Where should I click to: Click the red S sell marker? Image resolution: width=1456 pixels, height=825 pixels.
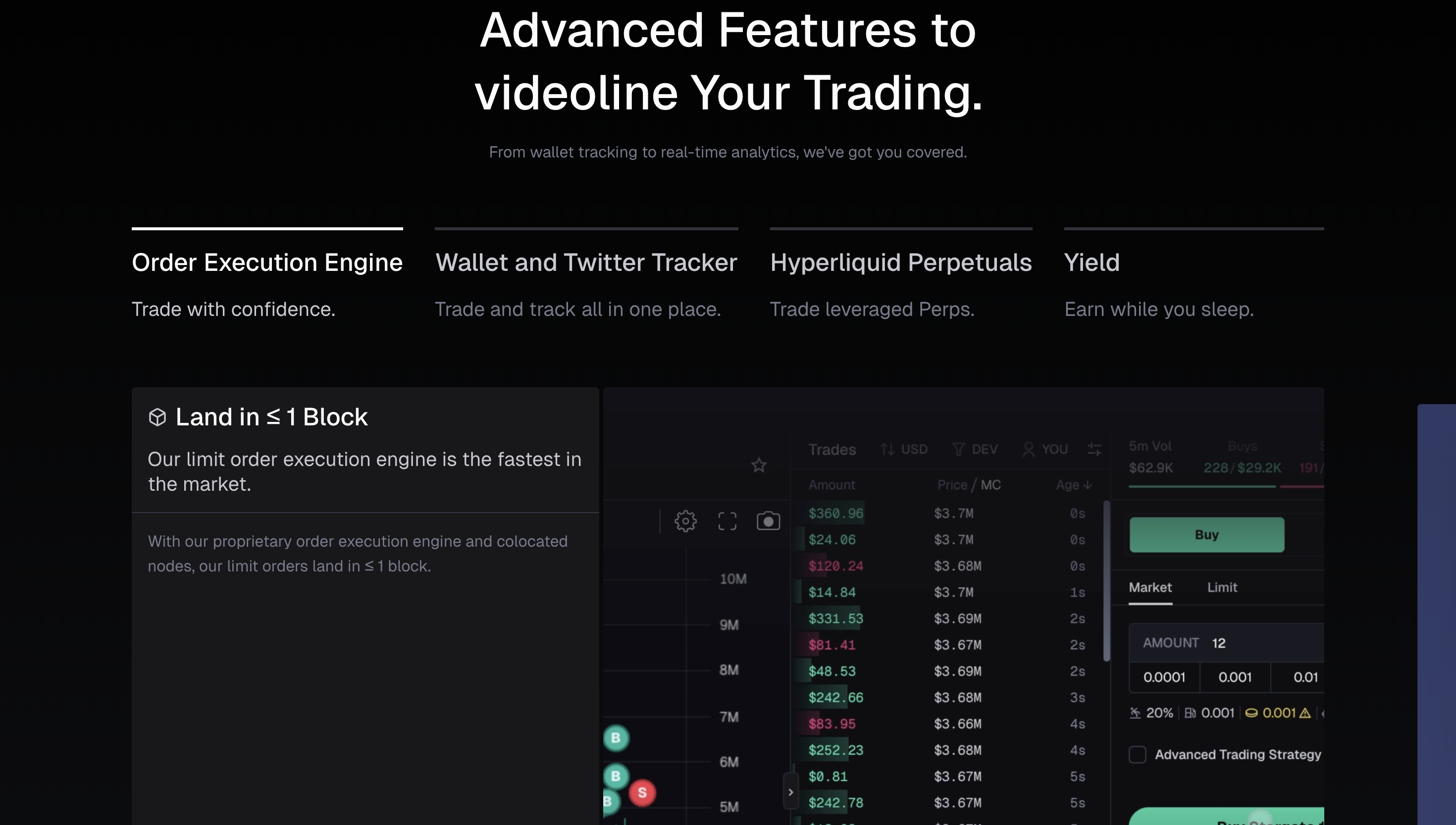point(642,792)
